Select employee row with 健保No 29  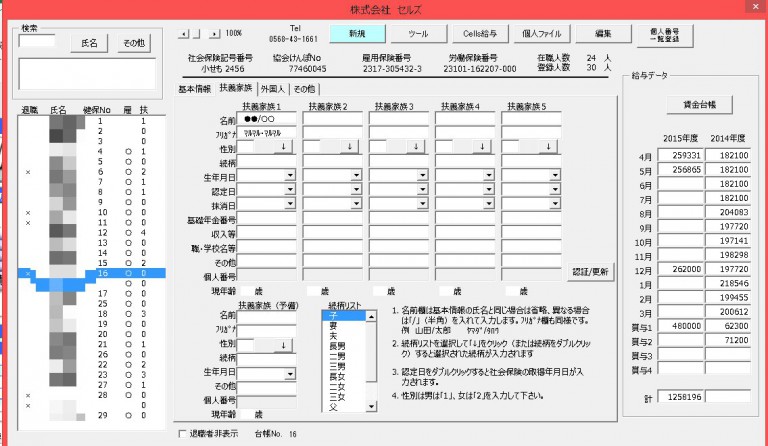pyautogui.click(x=92, y=415)
